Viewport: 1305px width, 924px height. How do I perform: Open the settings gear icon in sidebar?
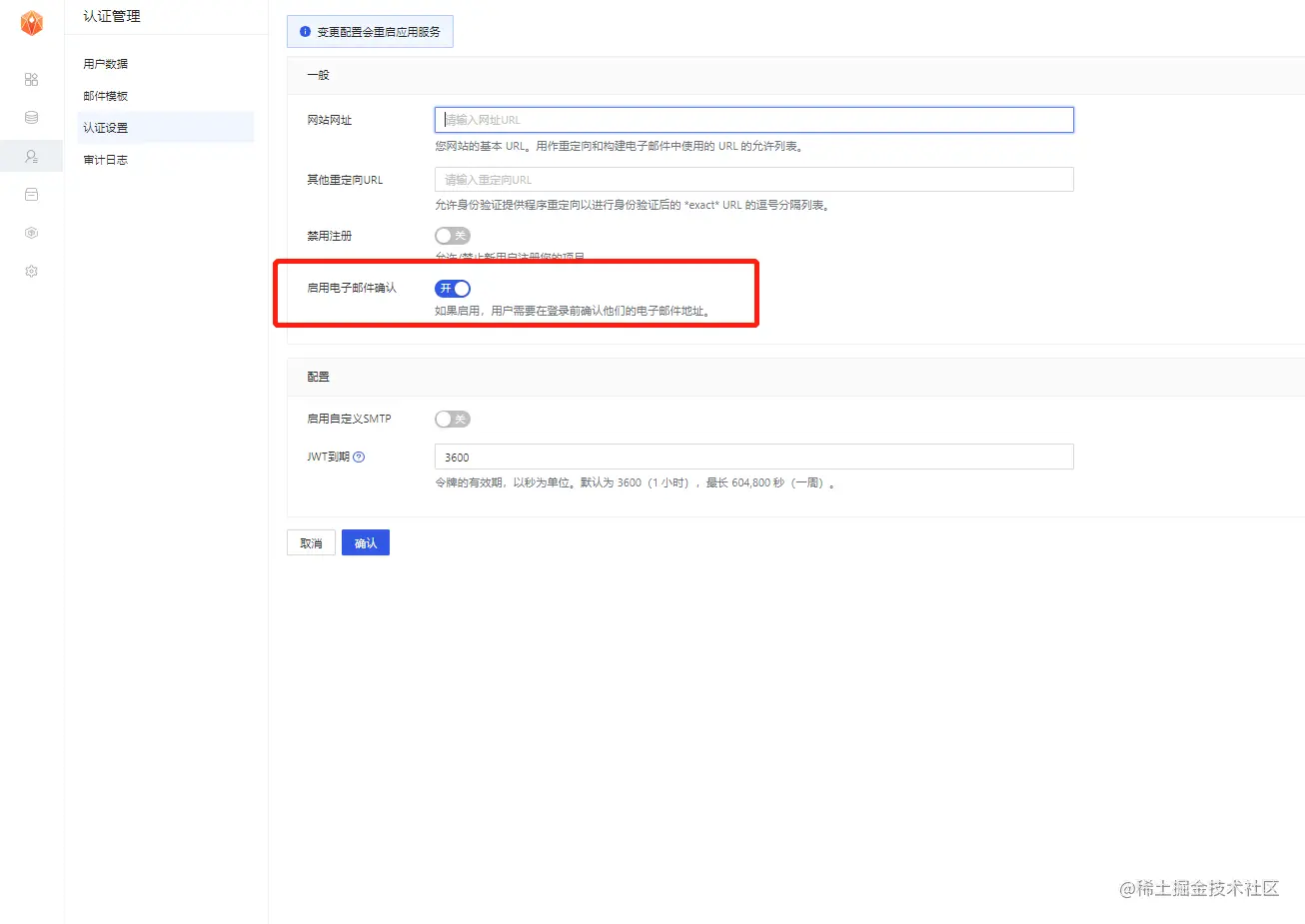coord(31,271)
